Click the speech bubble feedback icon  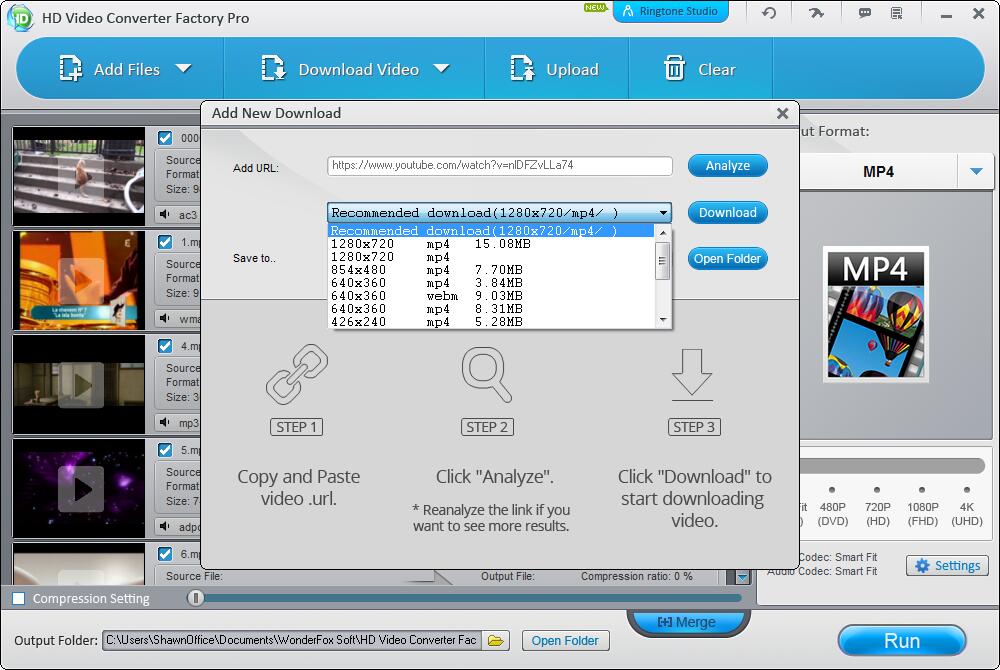pos(865,13)
